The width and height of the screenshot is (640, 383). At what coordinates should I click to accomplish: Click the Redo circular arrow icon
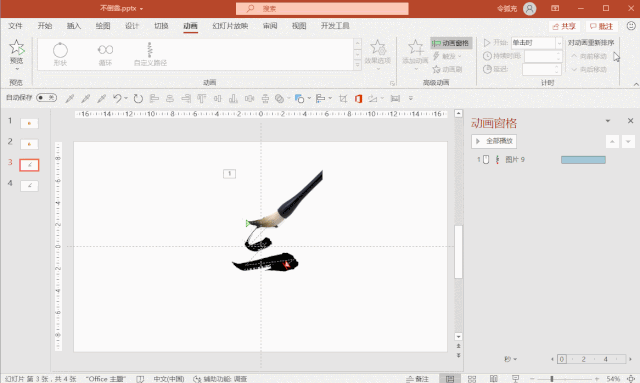tap(138, 98)
